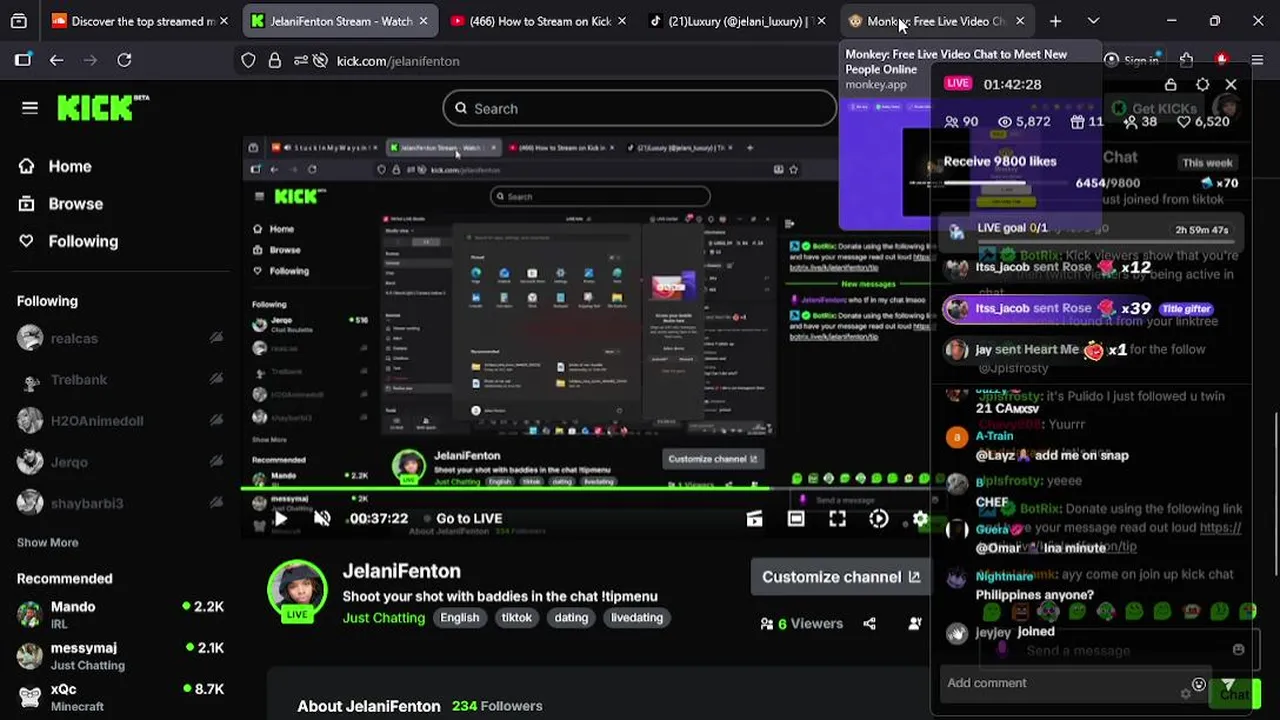Click the stream progress seek bar
Screen dimensions: 1280x720
coord(587,489)
